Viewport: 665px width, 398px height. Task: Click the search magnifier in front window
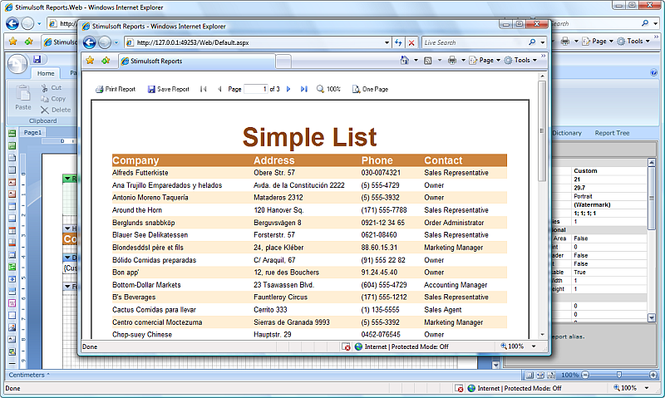(x=532, y=42)
